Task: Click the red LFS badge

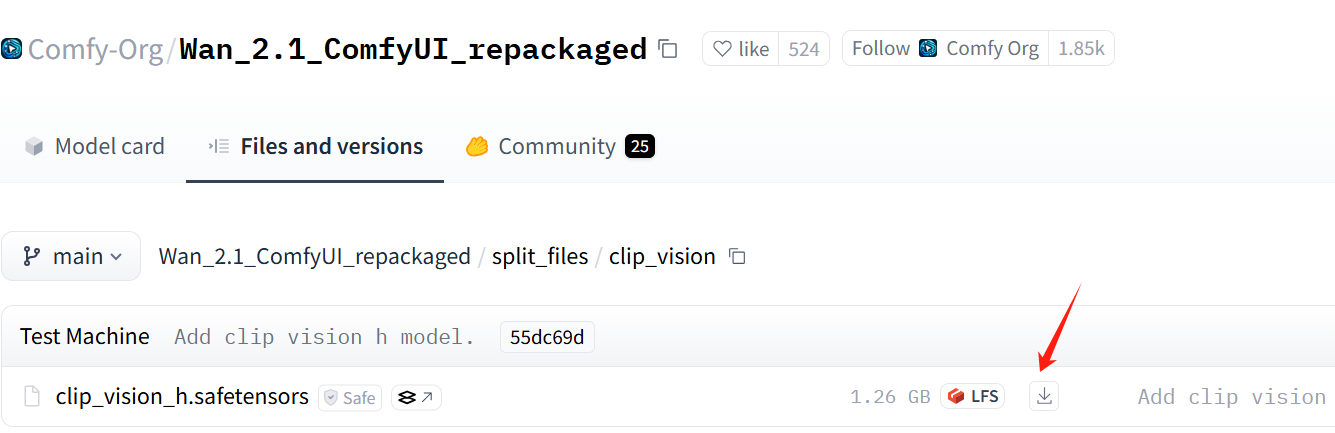Action: [x=972, y=396]
